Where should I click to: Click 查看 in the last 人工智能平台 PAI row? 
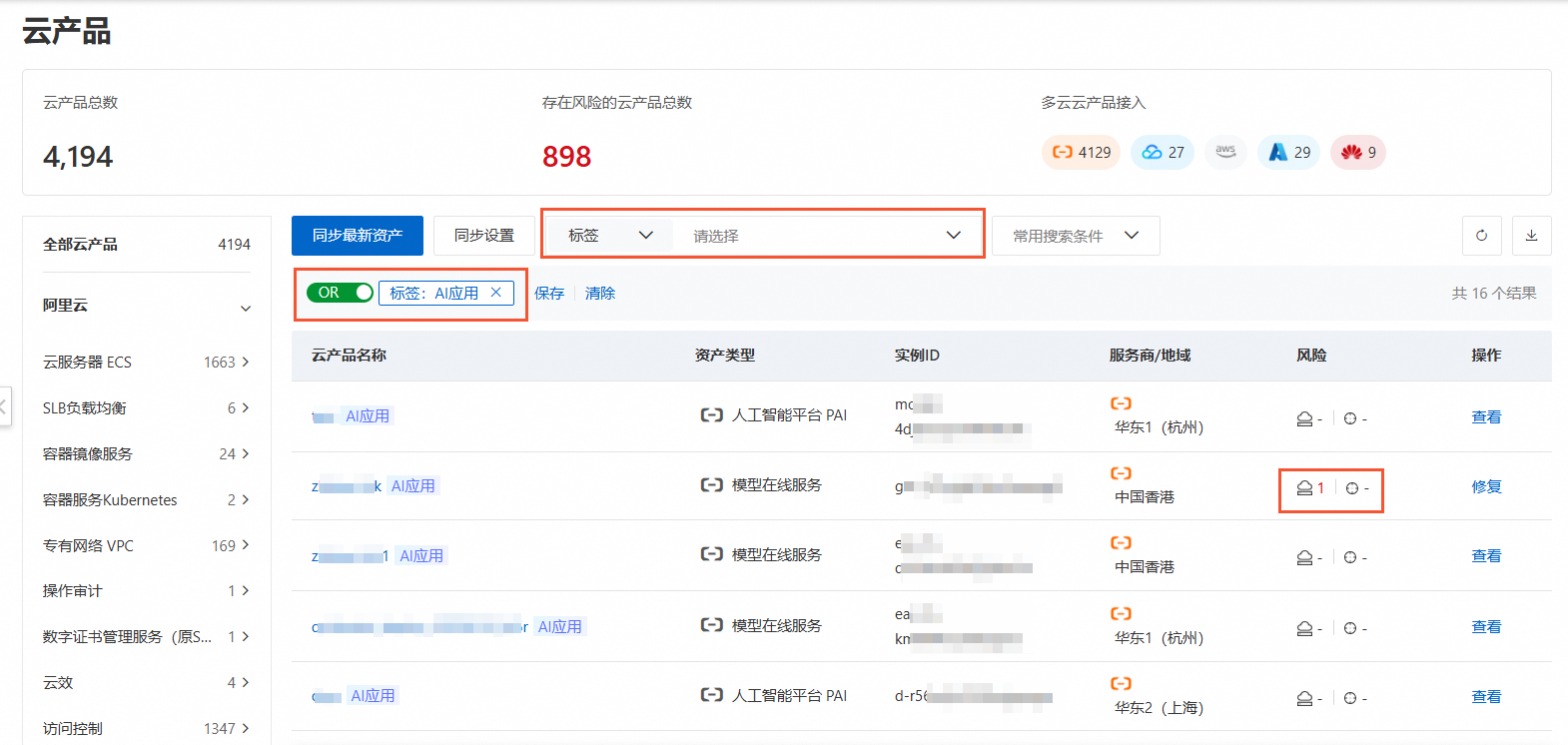click(x=1486, y=696)
